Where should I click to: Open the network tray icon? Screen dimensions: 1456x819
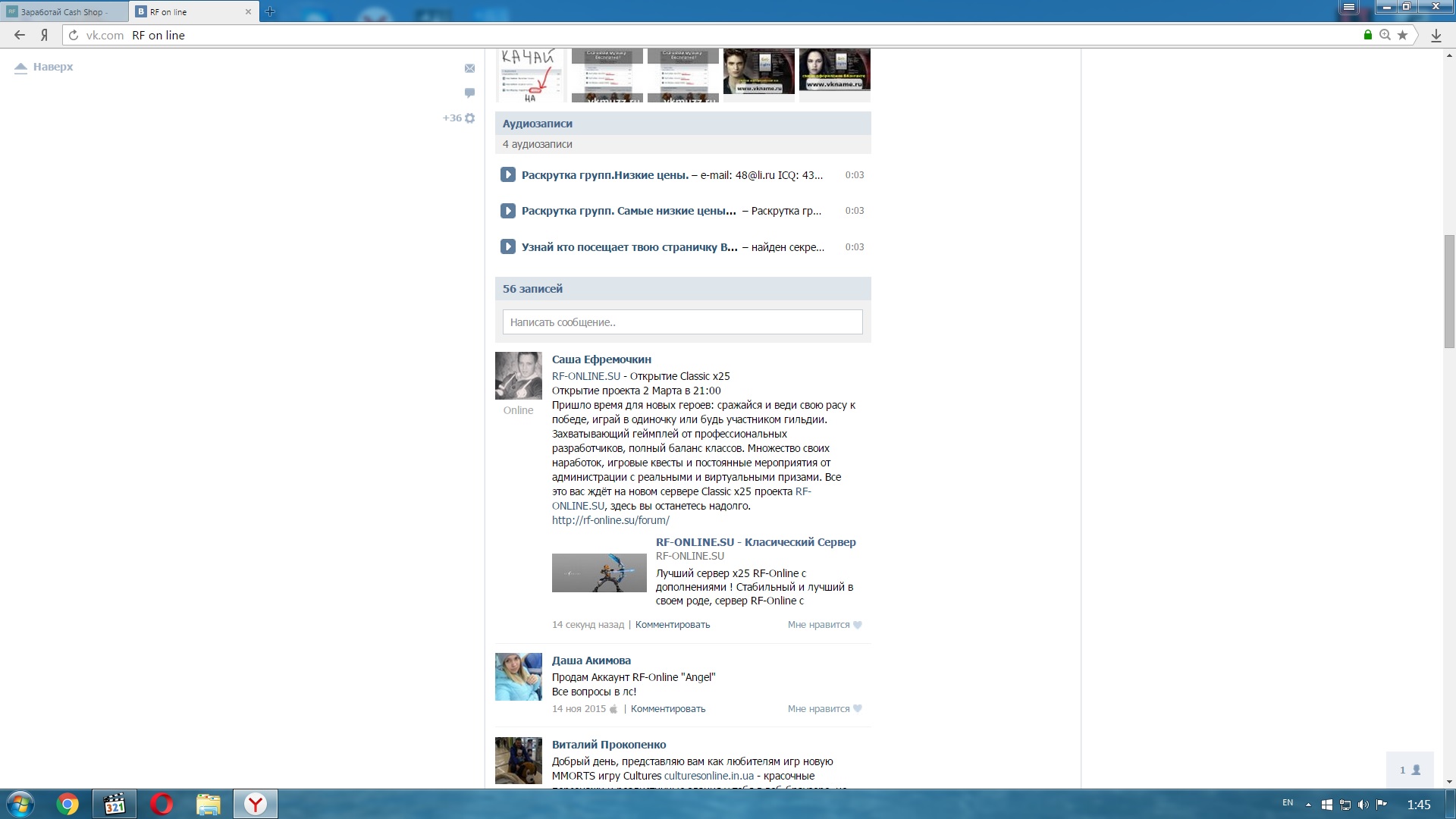tap(1345, 805)
